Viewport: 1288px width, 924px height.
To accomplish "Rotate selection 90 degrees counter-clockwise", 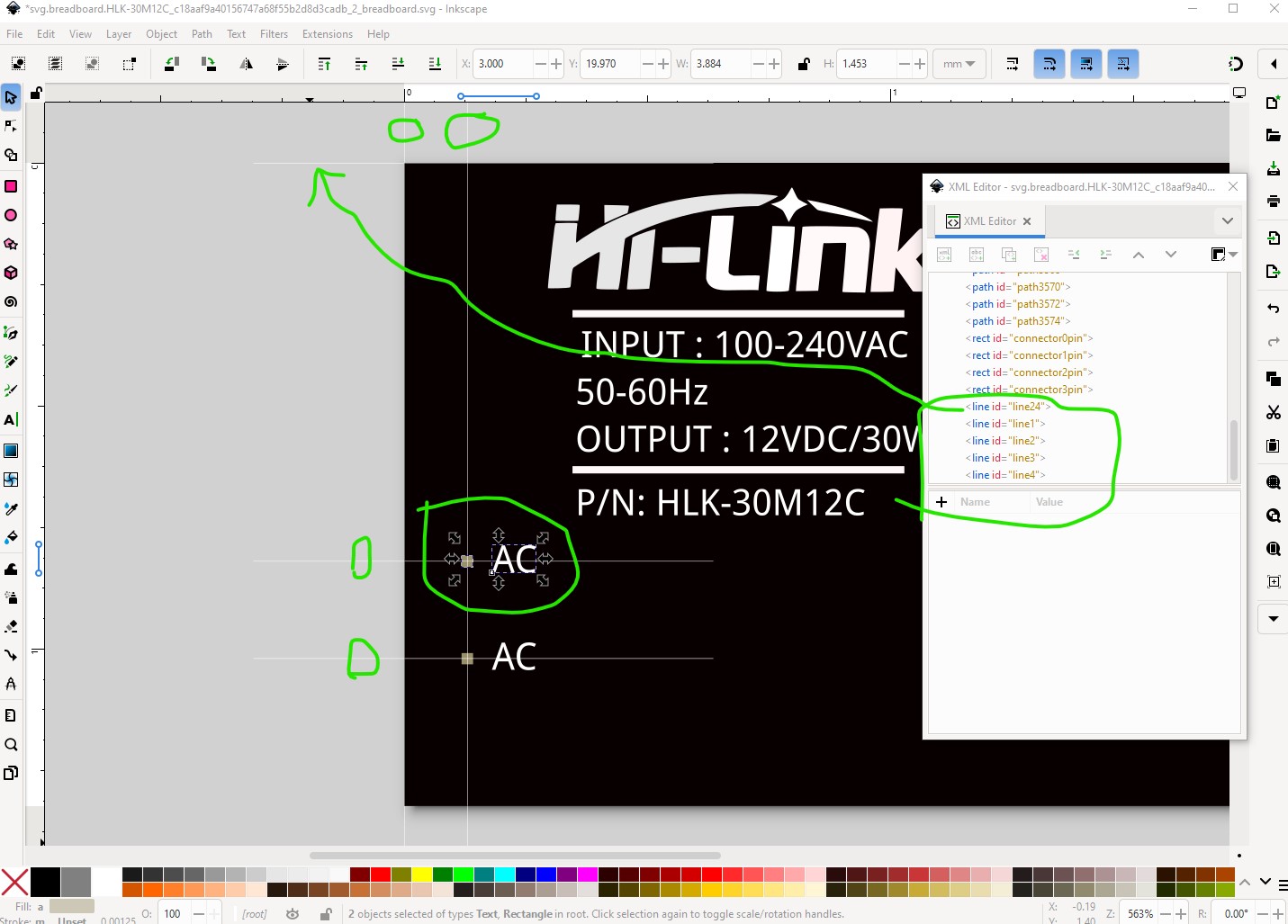I will point(171,64).
